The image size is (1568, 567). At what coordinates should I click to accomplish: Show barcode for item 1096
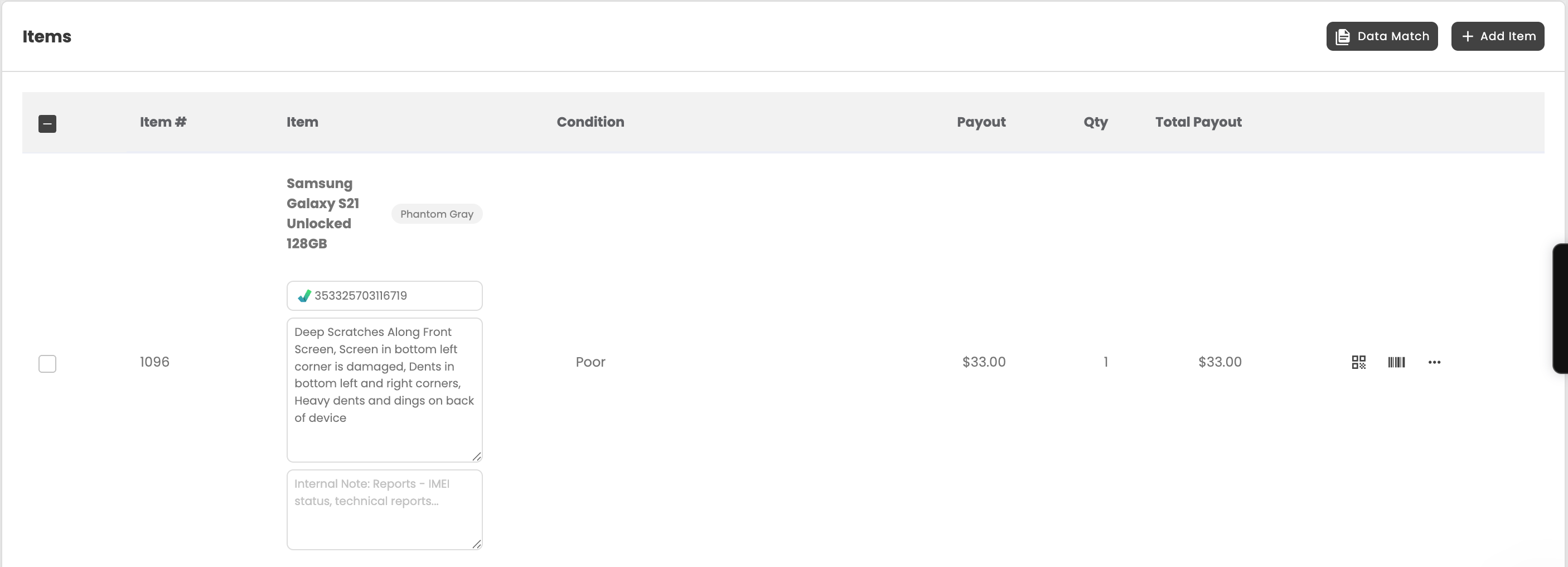(x=1396, y=362)
